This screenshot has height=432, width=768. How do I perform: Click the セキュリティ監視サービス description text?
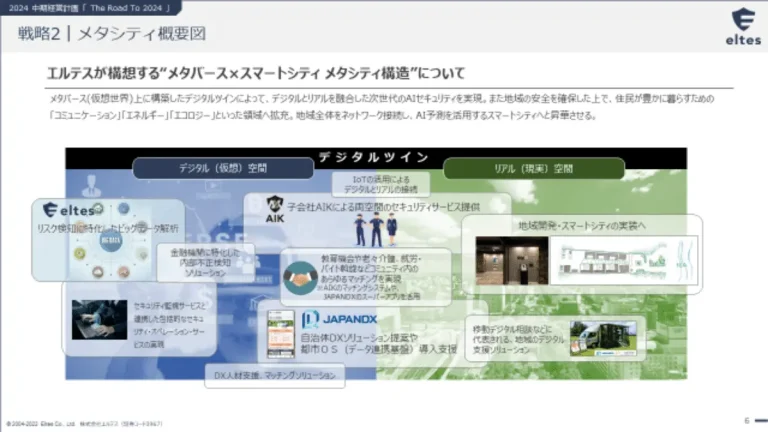169,325
